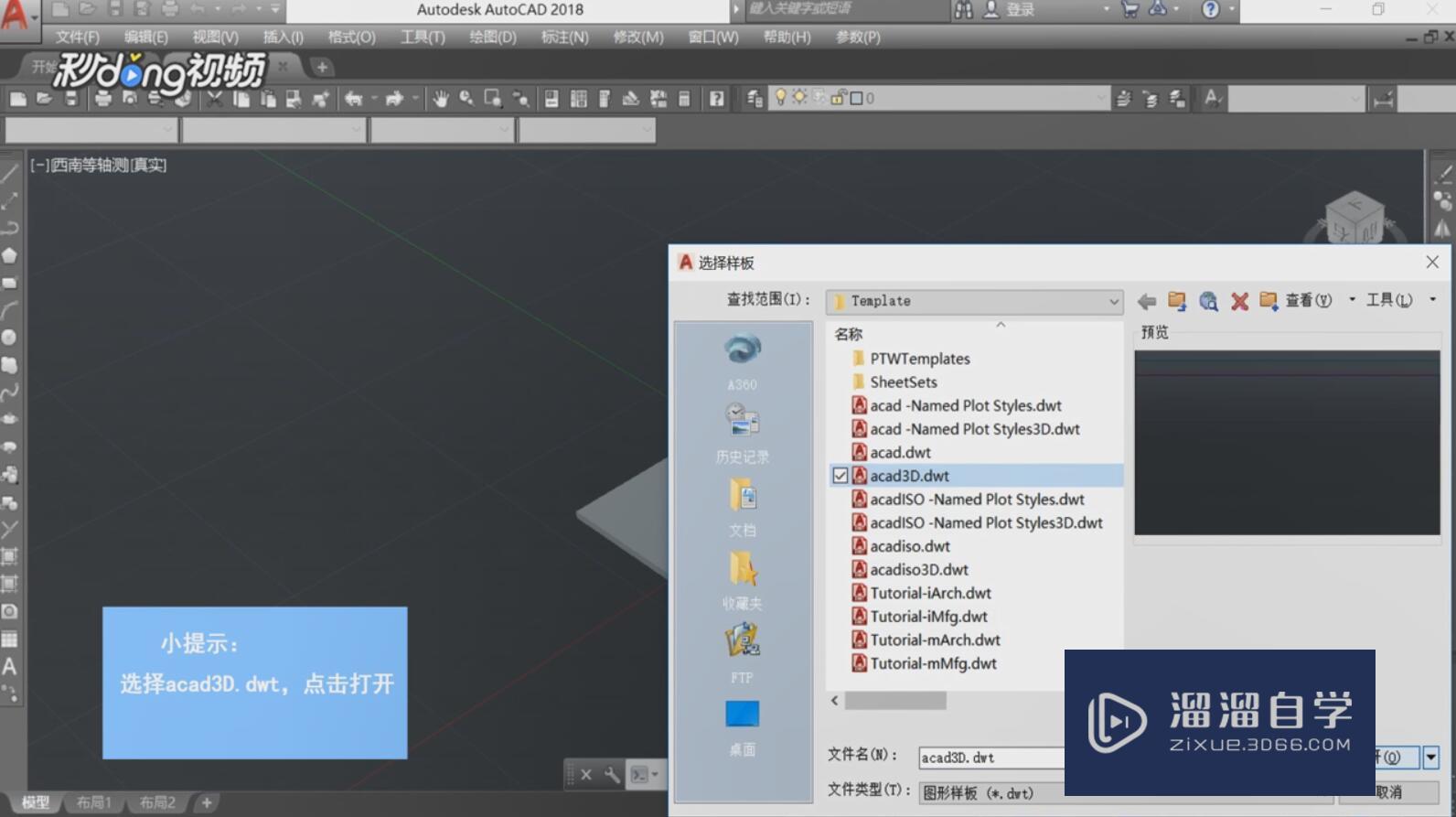Click the Customize wrench icon on command line
The width and height of the screenshot is (1456, 817).
(x=612, y=775)
